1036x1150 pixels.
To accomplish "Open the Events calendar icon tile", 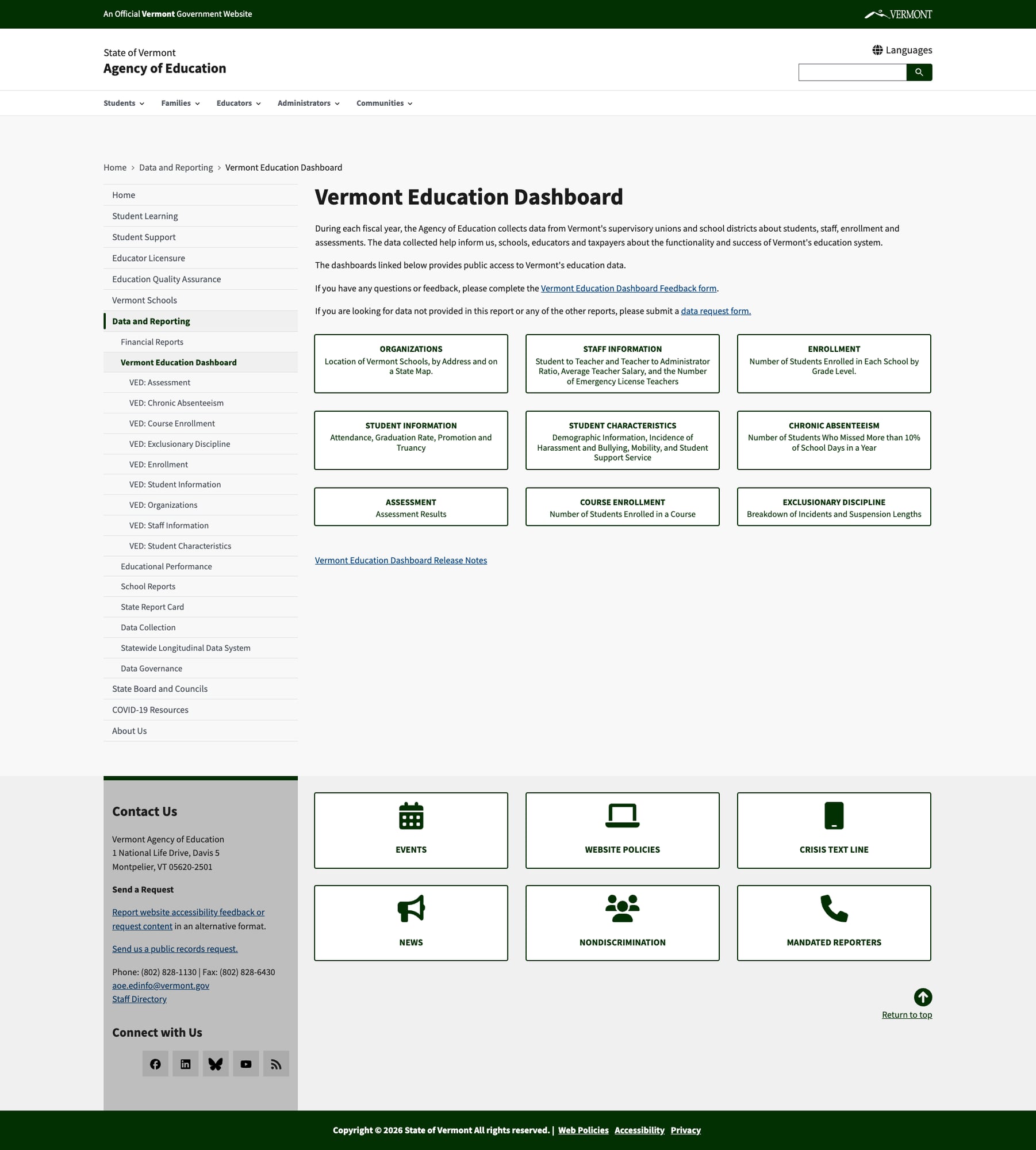I will [x=411, y=830].
